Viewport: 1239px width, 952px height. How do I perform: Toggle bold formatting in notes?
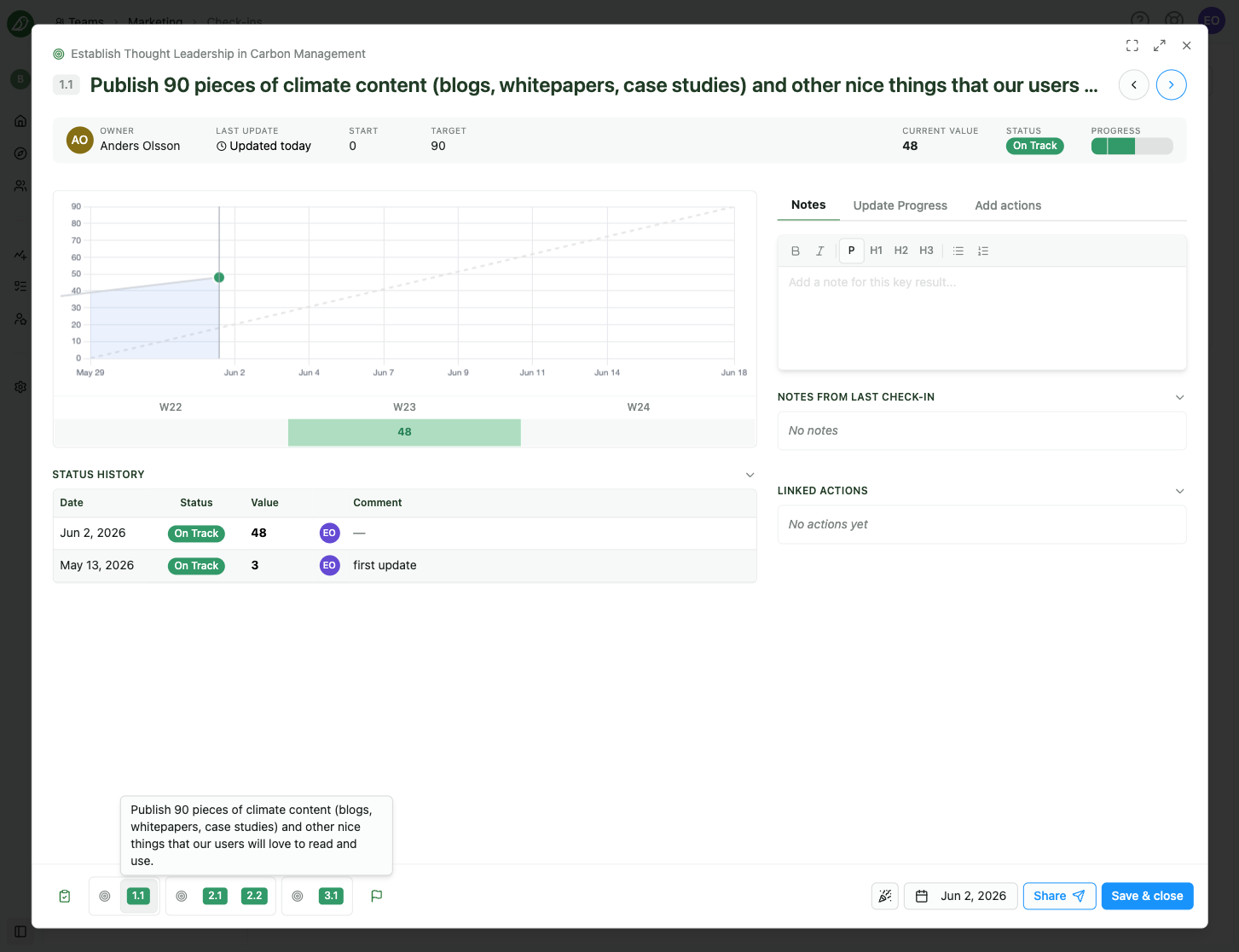[x=796, y=251]
